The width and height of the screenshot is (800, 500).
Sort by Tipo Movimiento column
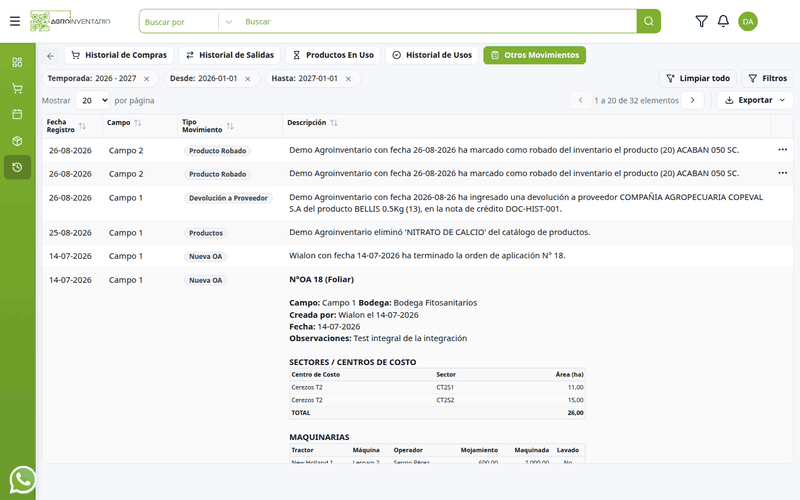[230, 126]
